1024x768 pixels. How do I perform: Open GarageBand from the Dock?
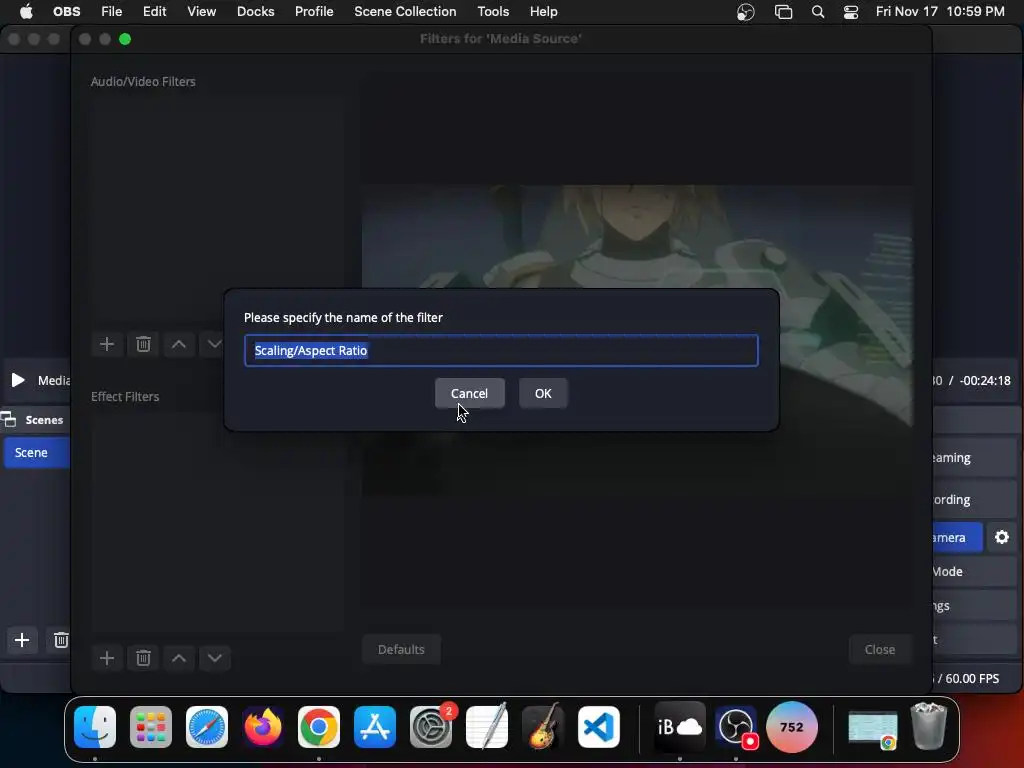pos(543,727)
